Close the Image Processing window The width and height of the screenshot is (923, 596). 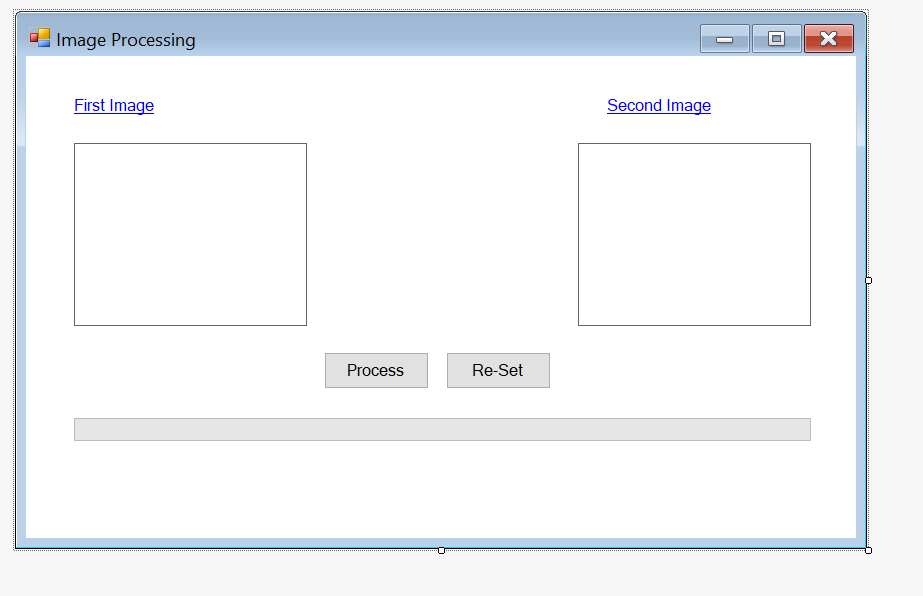[x=828, y=38]
